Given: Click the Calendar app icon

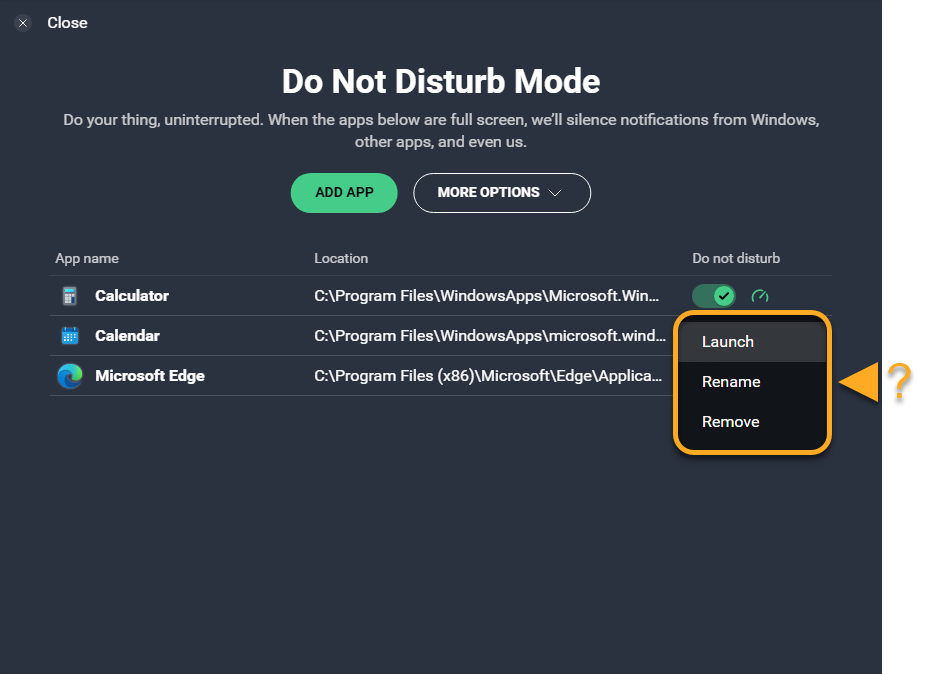Looking at the screenshot, I should coord(69,336).
